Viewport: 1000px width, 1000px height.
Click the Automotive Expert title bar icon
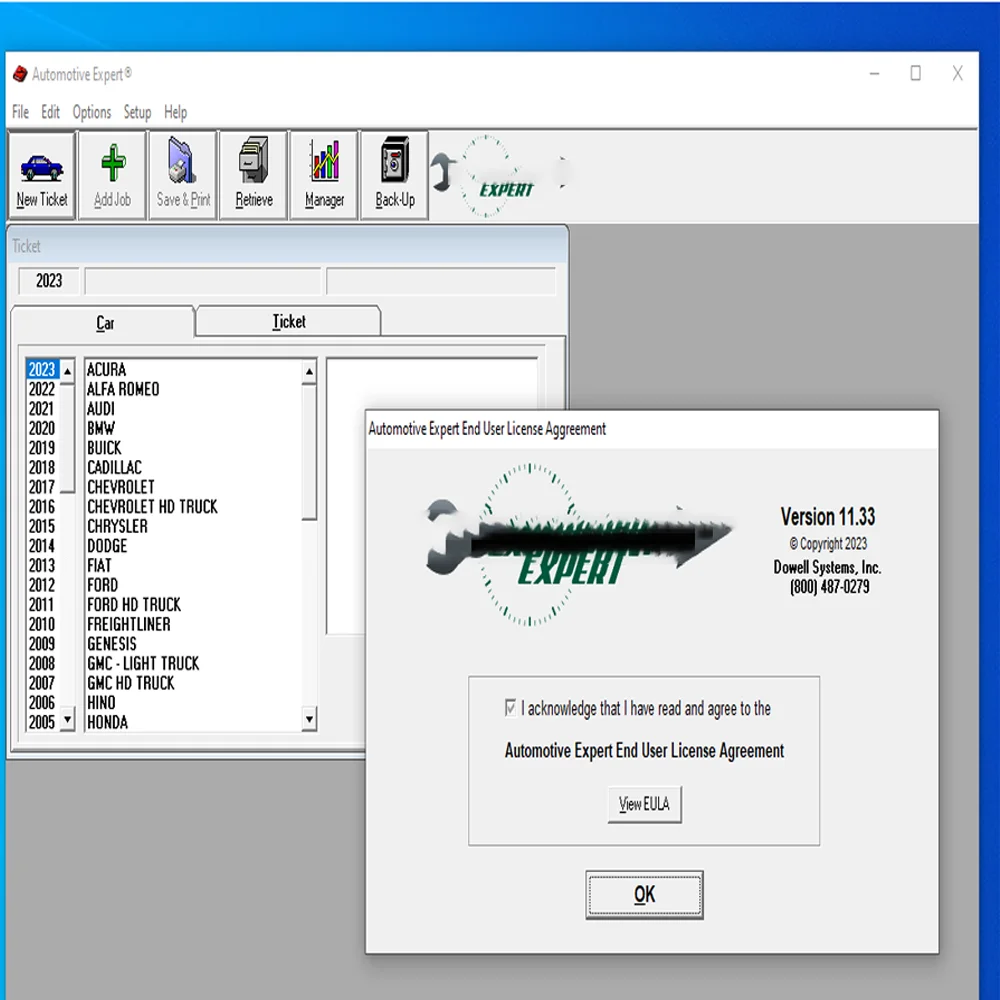pyautogui.click(x=20, y=74)
